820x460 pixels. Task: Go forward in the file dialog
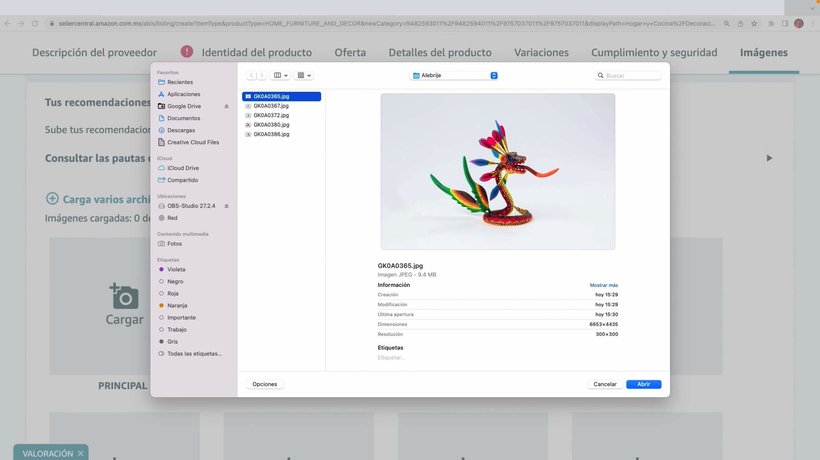point(261,75)
